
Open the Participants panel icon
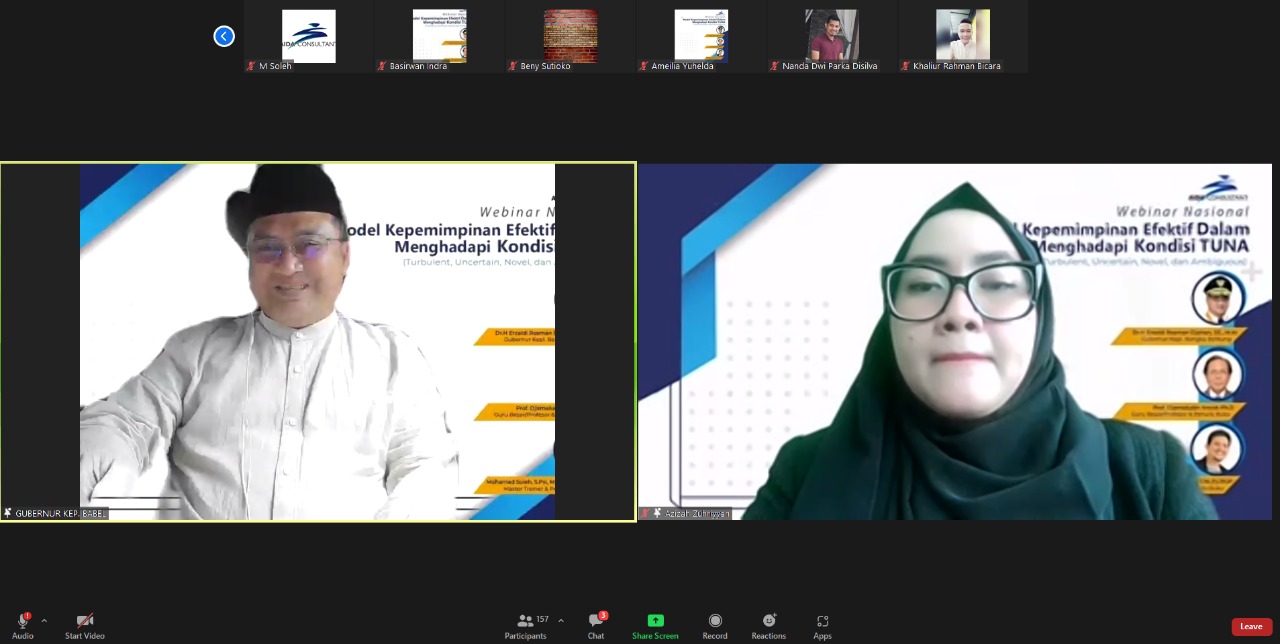[525, 621]
